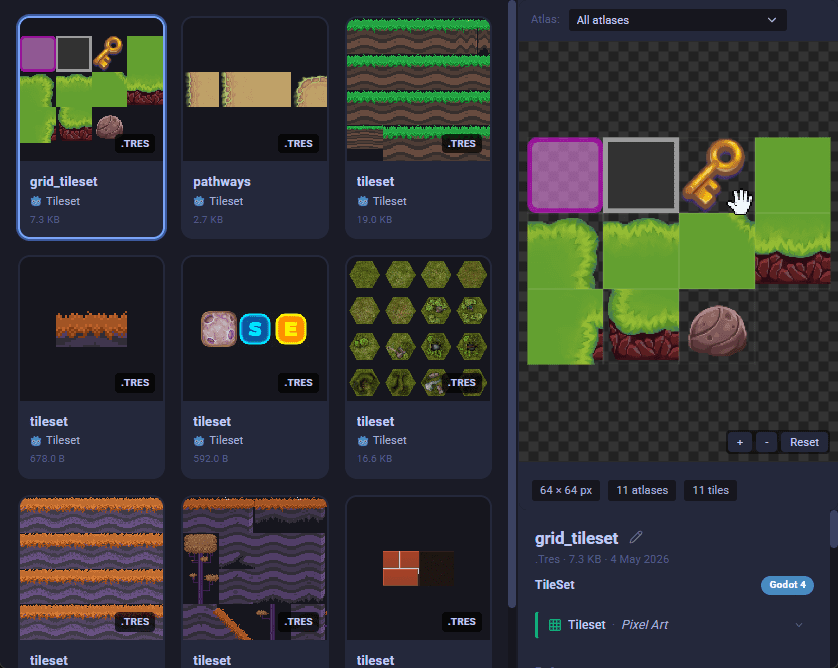838x668 pixels.
Task: Click the dark gray framed tile in preview
Action: pos(641,175)
